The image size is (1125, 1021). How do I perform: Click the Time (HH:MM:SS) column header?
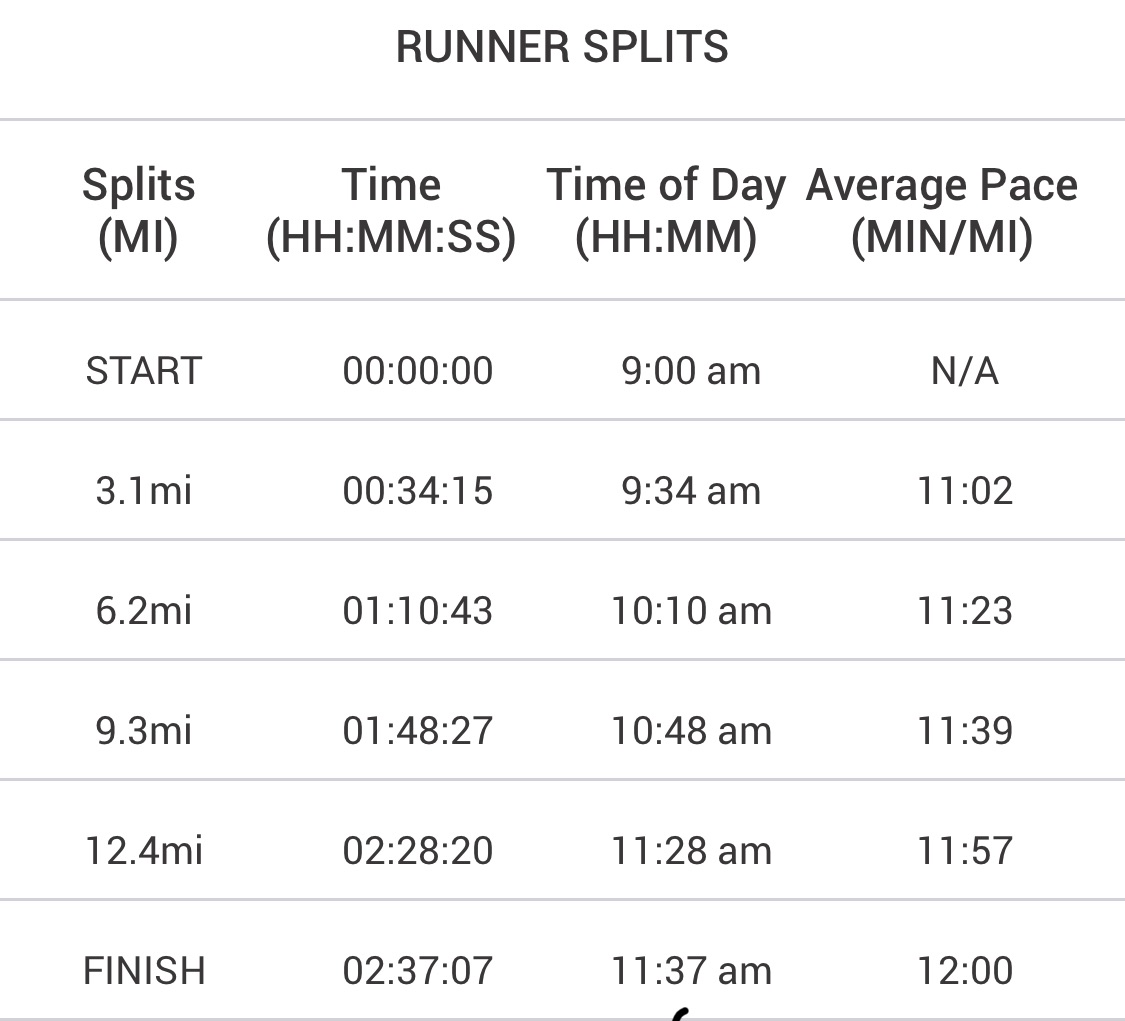click(x=391, y=211)
